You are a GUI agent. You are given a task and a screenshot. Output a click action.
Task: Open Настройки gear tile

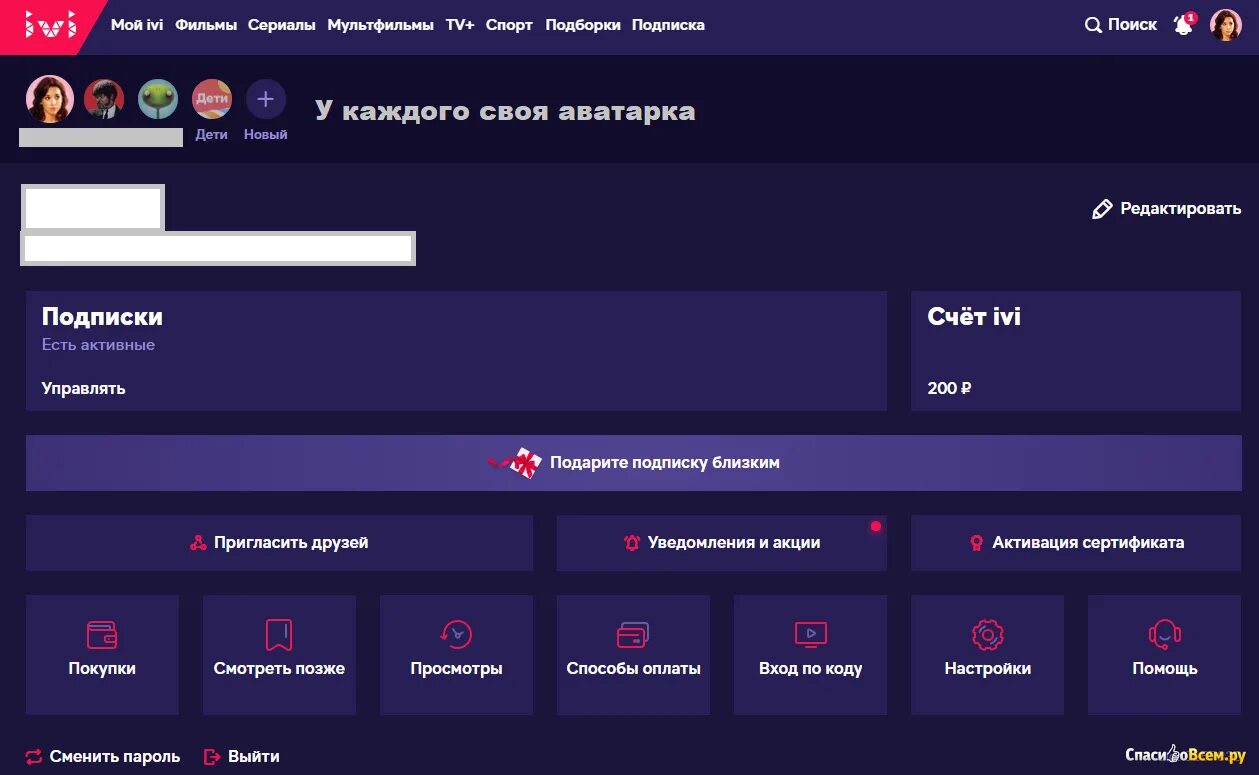coord(987,655)
